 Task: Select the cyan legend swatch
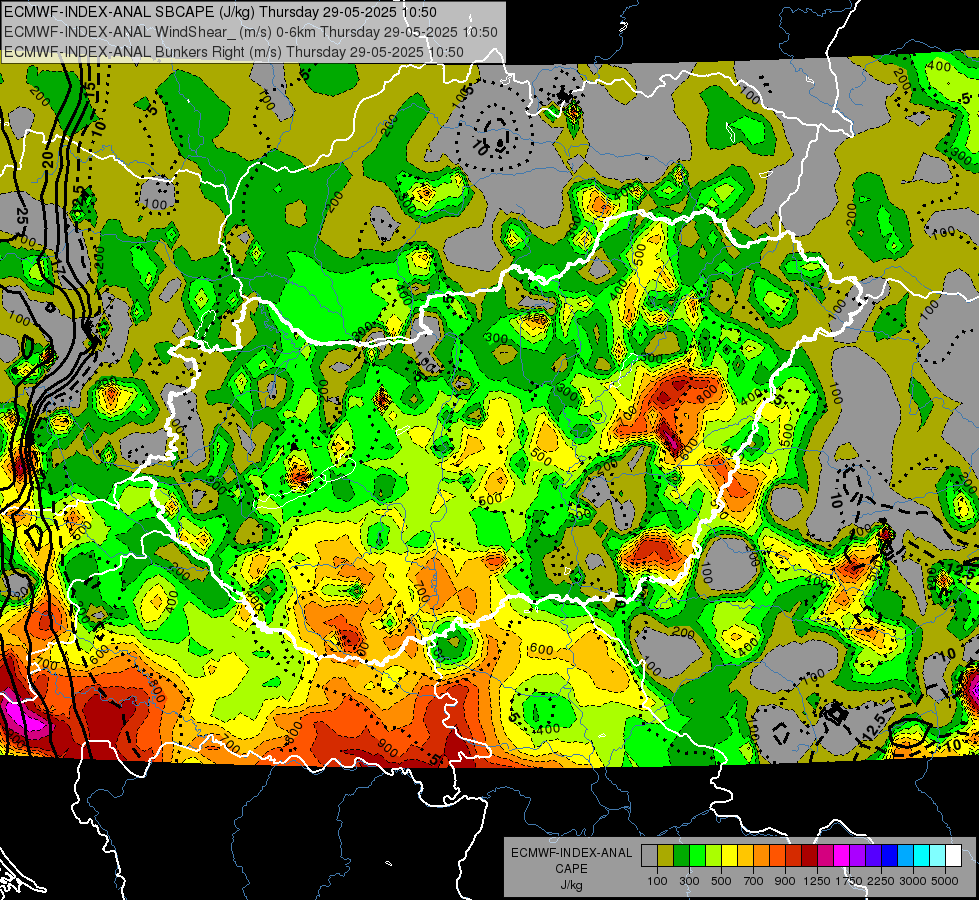[x=922, y=855]
